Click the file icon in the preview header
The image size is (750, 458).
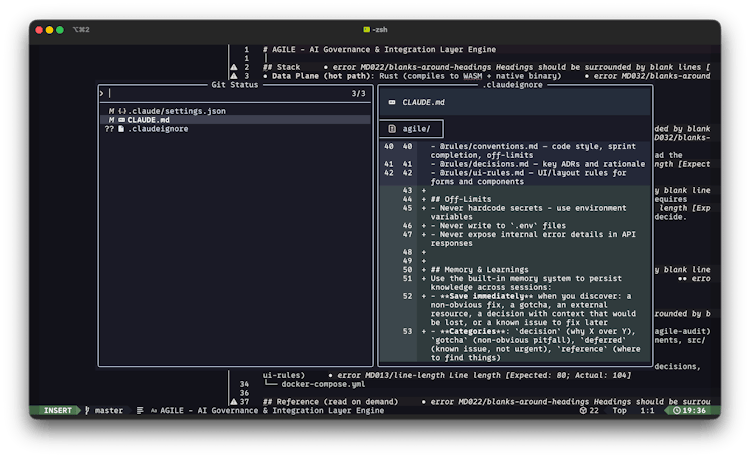point(390,102)
